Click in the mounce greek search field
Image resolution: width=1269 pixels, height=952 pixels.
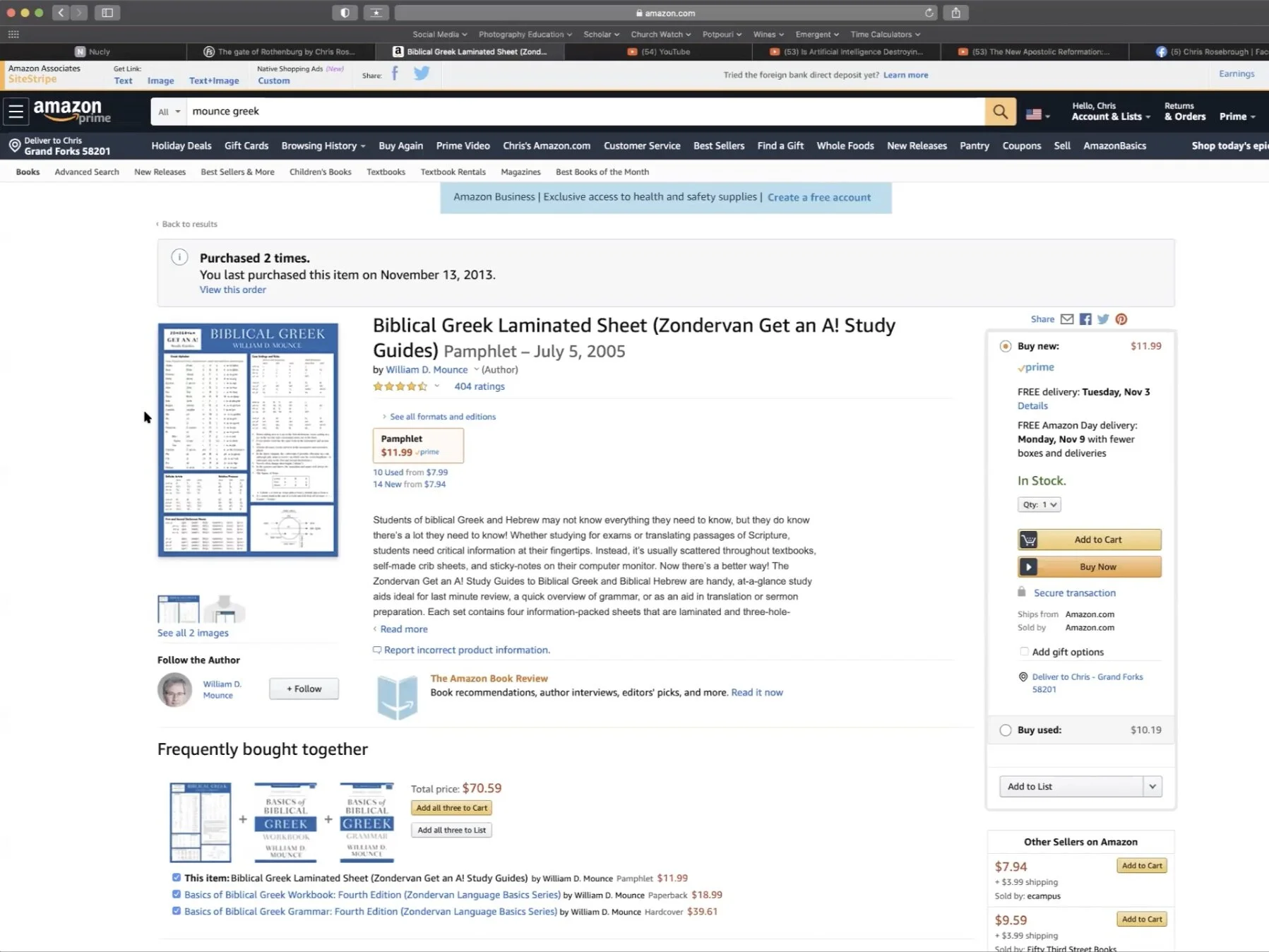[x=586, y=112]
